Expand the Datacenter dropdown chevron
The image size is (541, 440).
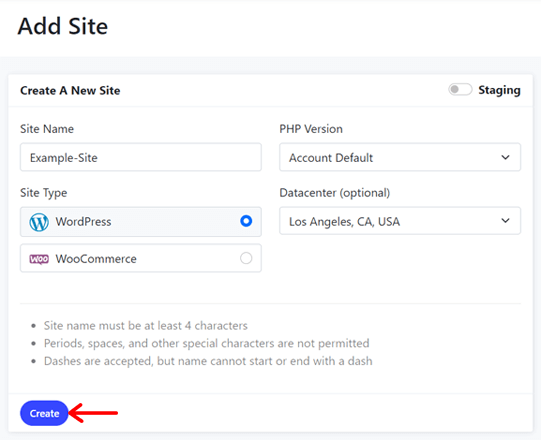click(x=505, y=221)
